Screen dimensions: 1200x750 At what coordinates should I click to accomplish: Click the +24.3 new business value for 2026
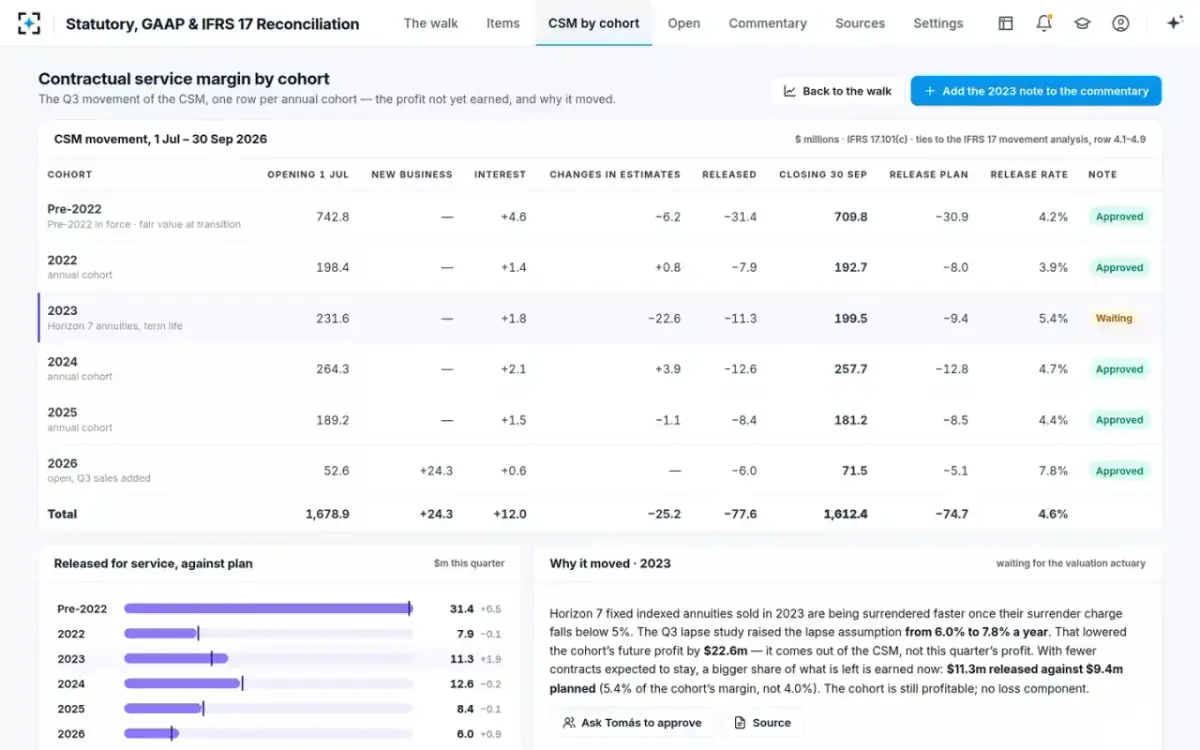tap(435, 471)
